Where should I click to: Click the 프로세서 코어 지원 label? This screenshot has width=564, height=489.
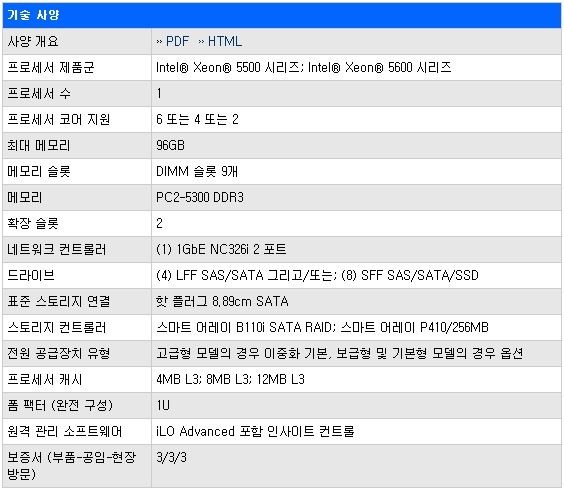pyautogui.click(x=59, y=119)
